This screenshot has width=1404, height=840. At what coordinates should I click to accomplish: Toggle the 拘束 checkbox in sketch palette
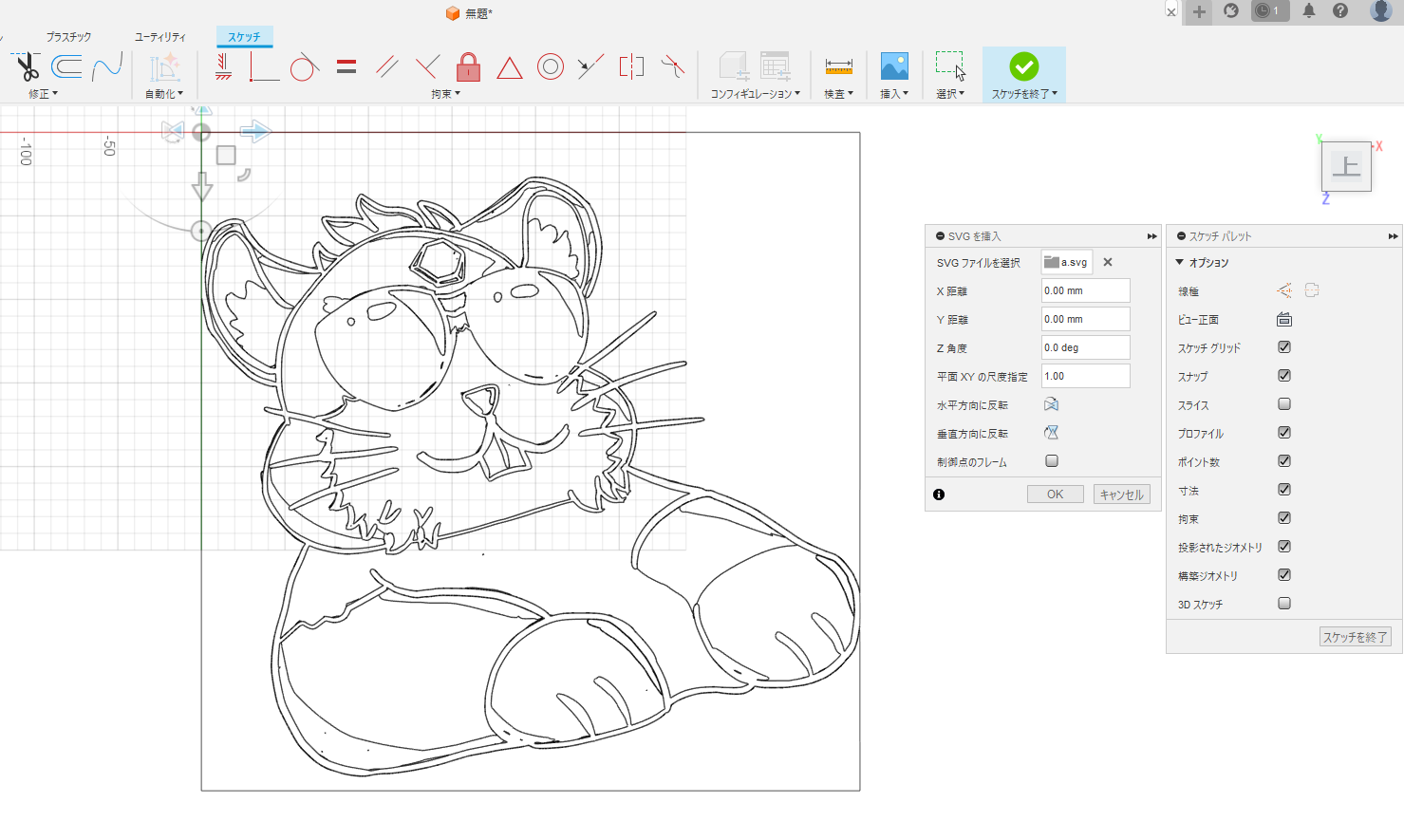coord(1284,518)
